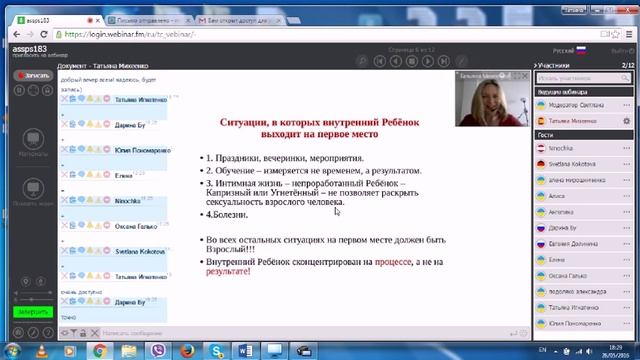Screen dimensions: 640x360
Task: Click the Показать экран screen share icon
Action: point(33,189)
